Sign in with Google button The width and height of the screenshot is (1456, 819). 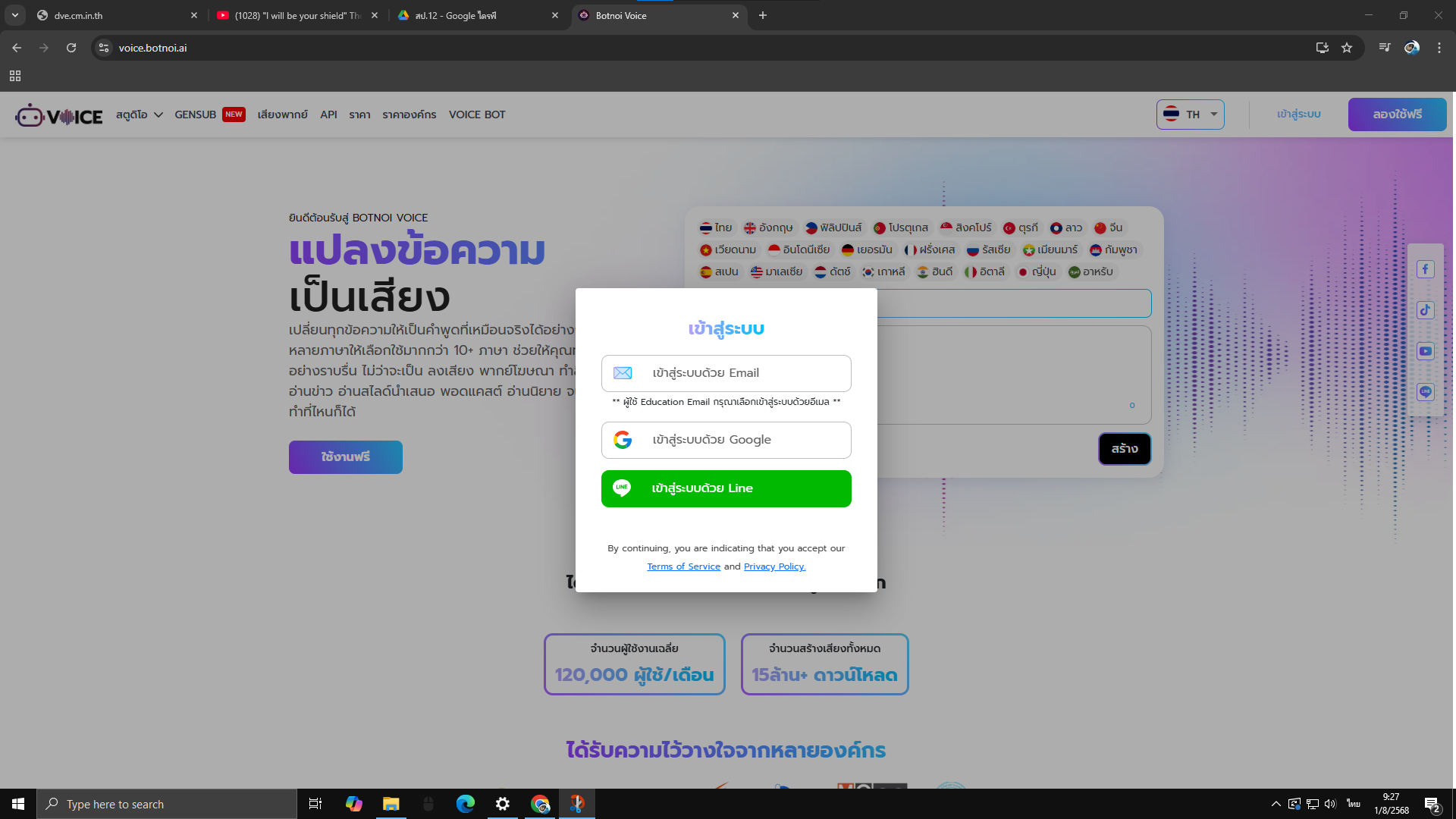click(x=726, y=440)
